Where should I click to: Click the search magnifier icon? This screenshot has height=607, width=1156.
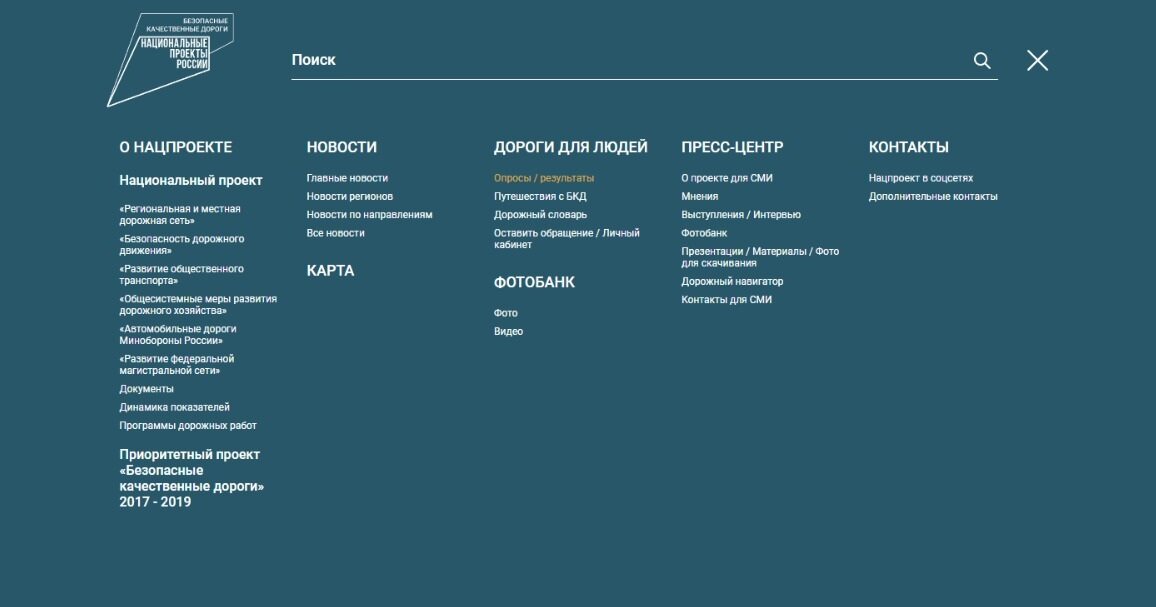pyautogui.click(x=982, y=60)
